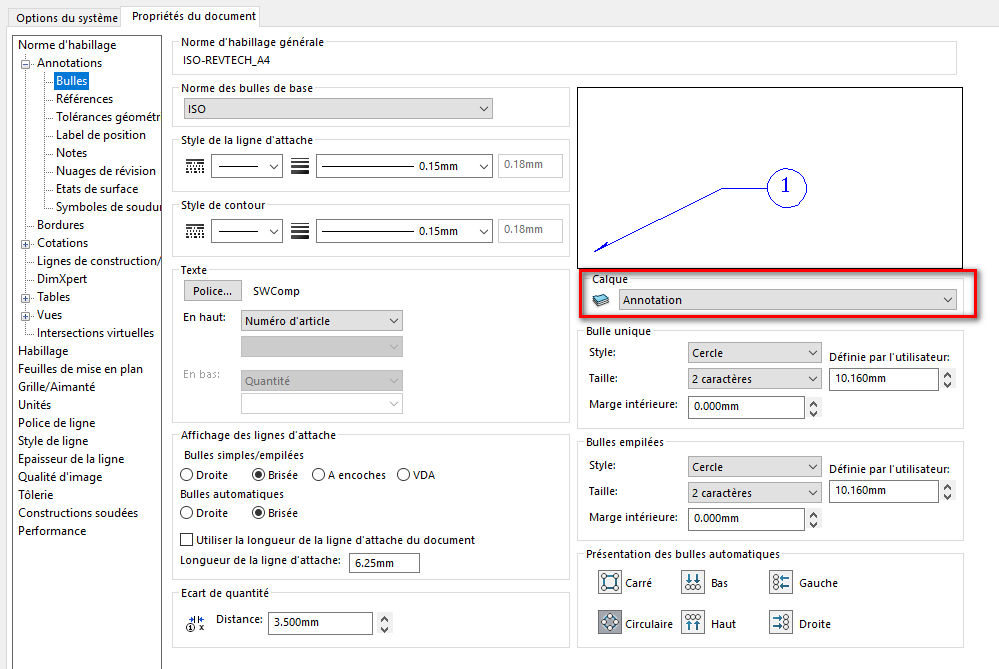The image size is (999, 669).
Task: Click the leader line thickness icon
Action: tap(299, 167)
